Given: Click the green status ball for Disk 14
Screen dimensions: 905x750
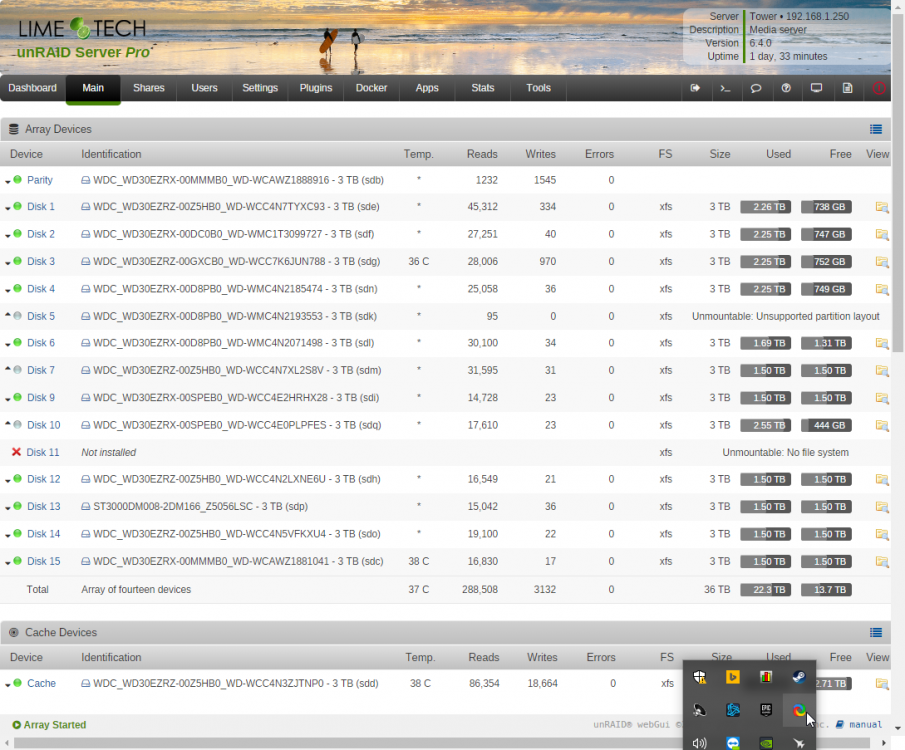Looking at the screenshot, I should (x=18, y=533).
